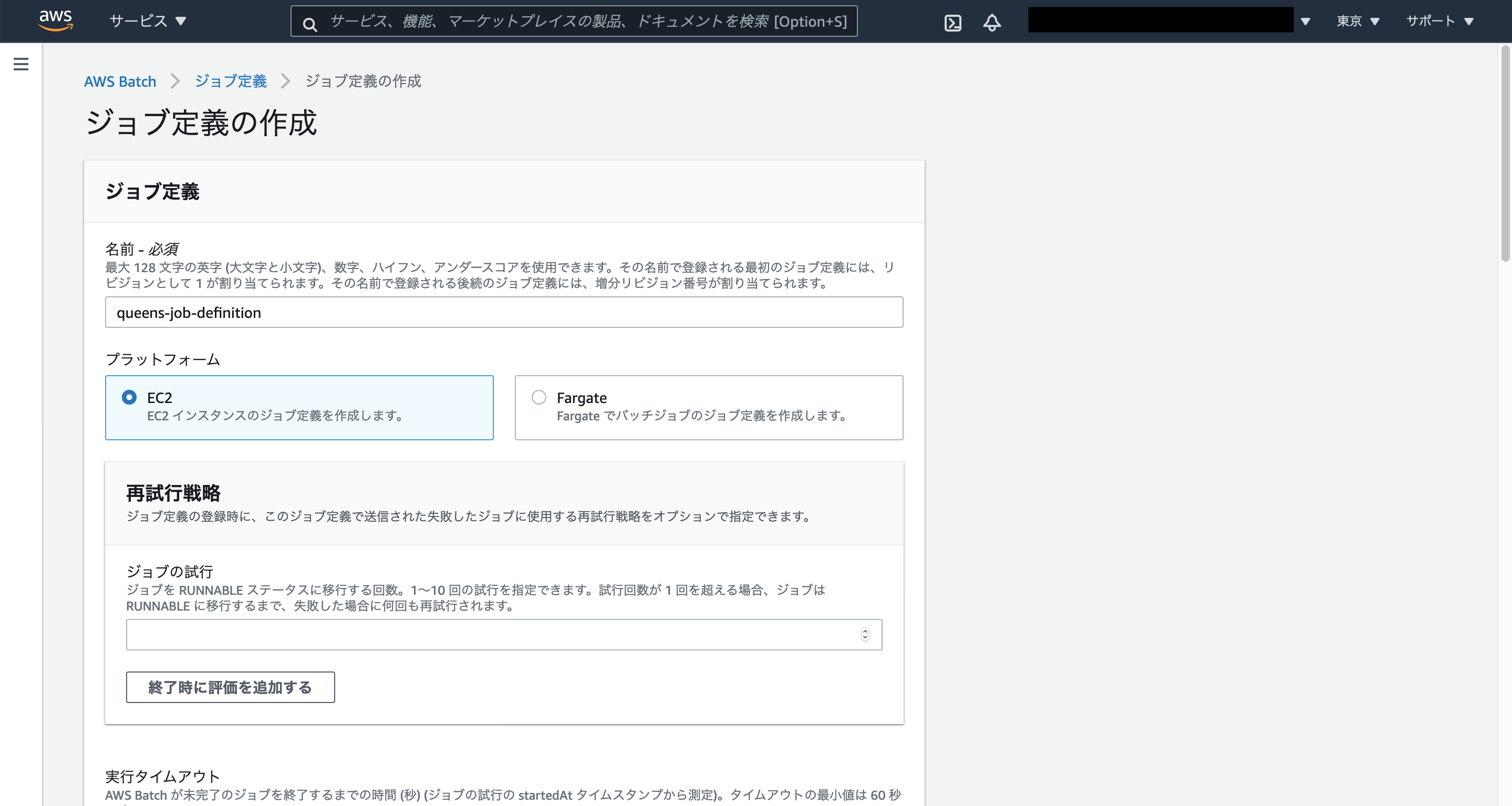The image size is (1512, 806).
Task: Open the サービス dropdown menu
Action: click(148, 21)
